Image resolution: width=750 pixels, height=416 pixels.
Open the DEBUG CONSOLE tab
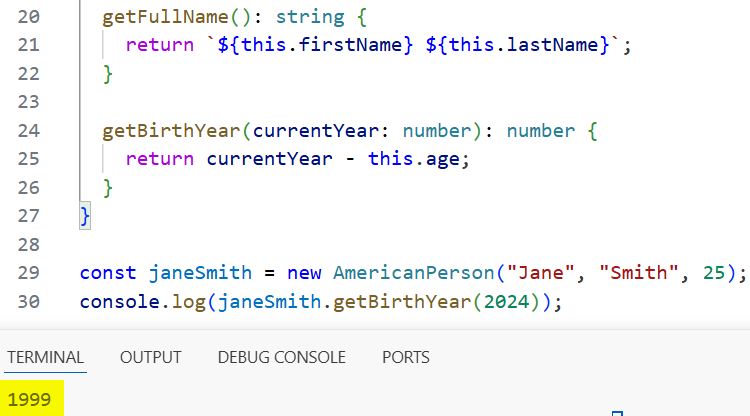coord(282,357)
